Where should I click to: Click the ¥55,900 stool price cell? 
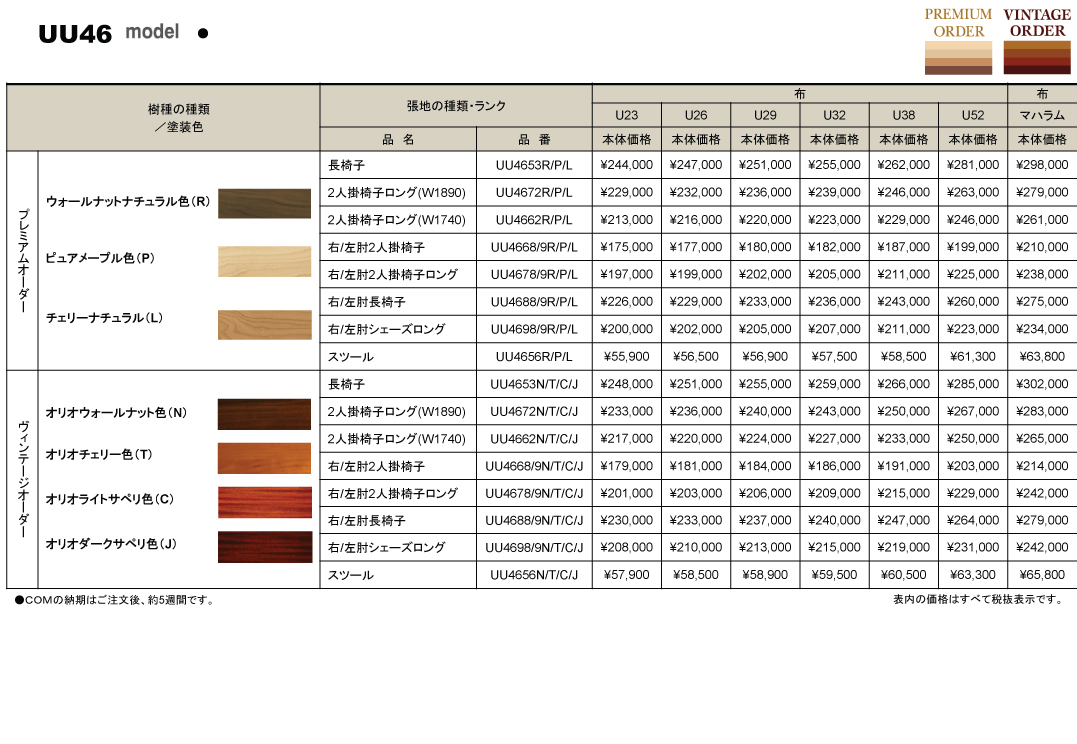point(626,356)
